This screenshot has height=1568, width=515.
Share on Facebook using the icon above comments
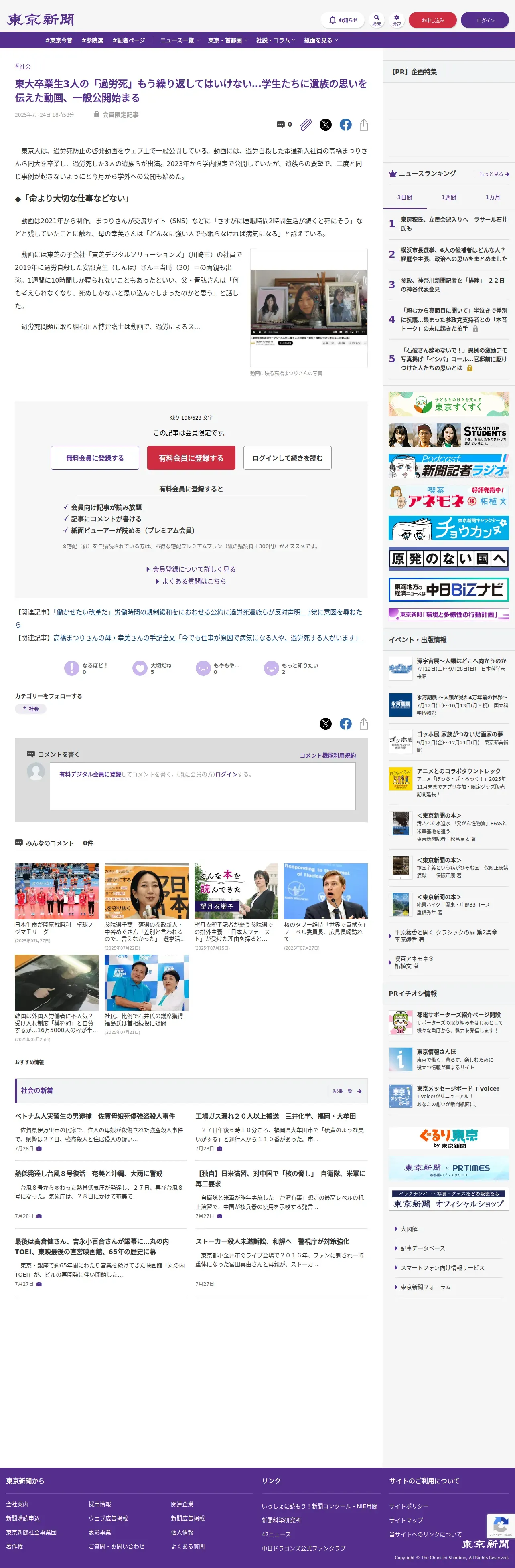tap(346, 724)
